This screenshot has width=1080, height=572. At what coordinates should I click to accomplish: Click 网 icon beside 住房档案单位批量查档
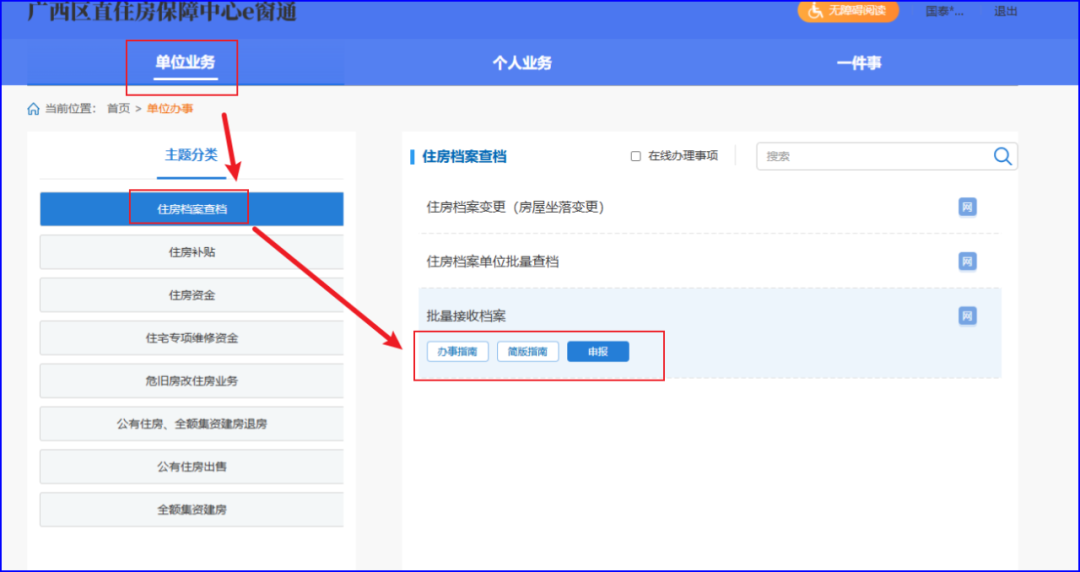point(967,261)
